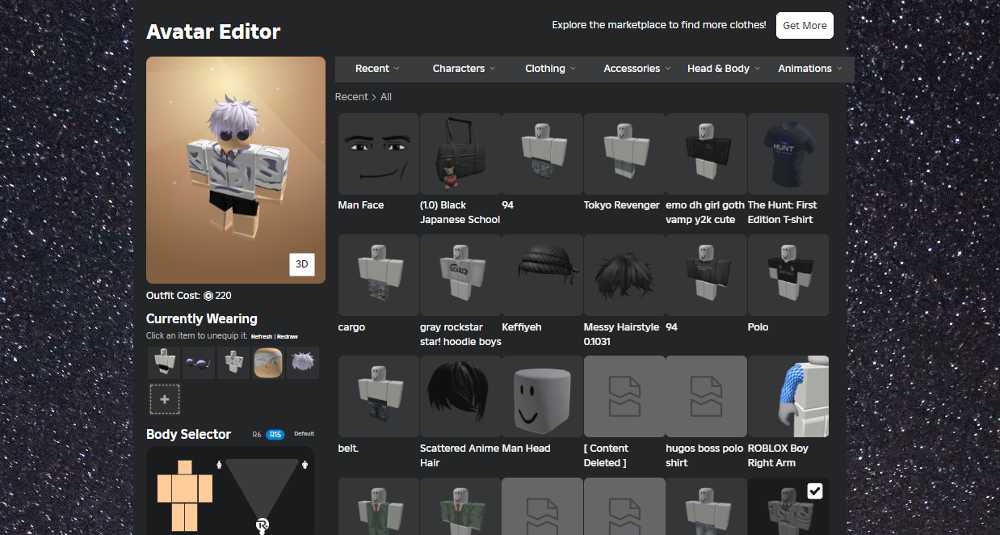Click the Redraw link
This screenshot has width=1000, height=535.
[288, 337]
